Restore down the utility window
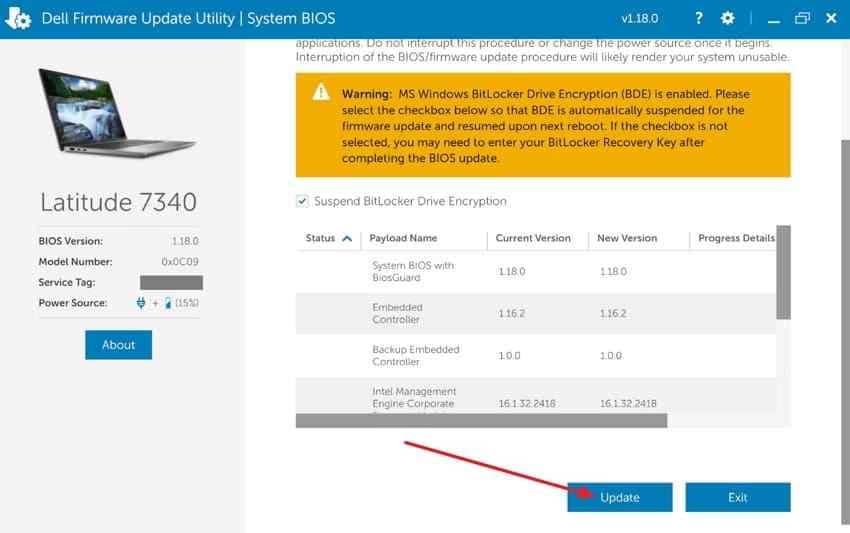Image resolution: width=850 pixels, height=533 pixels. coord(802,18)
